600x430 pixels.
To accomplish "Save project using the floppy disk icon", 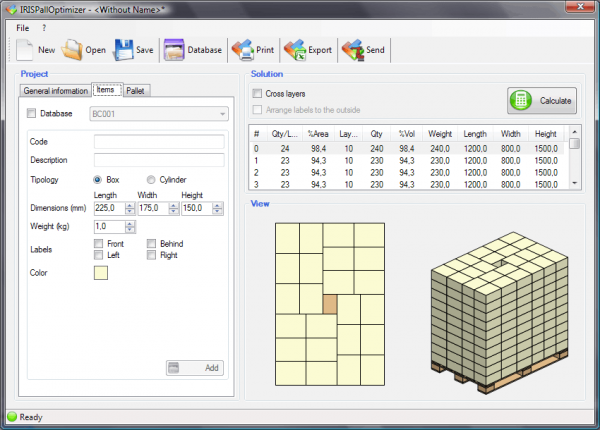I will point(124,48).
